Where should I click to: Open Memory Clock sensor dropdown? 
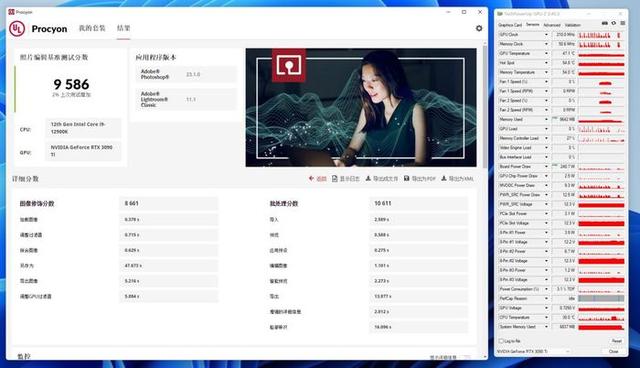pyautogui.click(x=546, y=44)
